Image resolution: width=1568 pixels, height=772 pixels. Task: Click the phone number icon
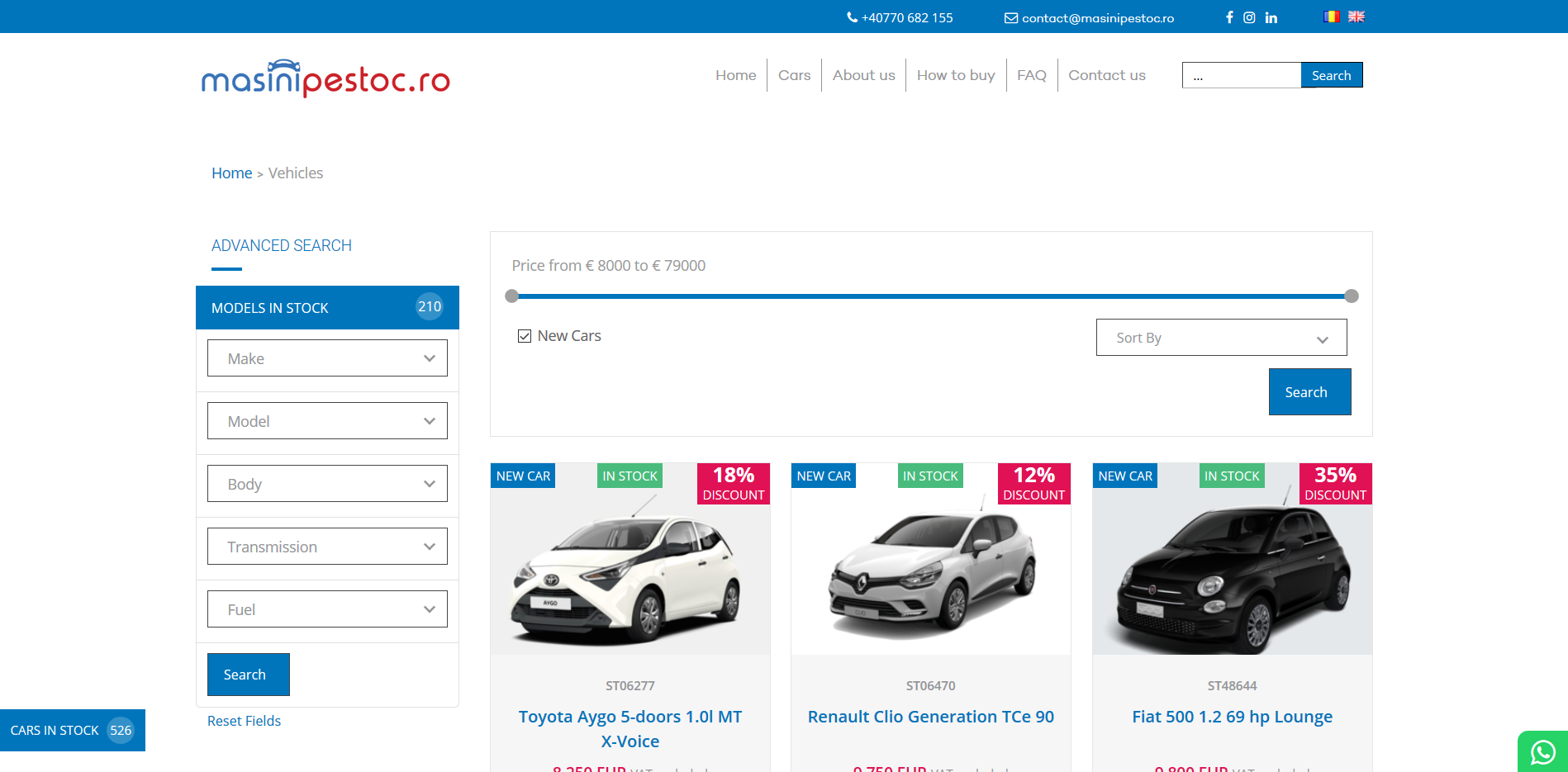pos(852,17)
